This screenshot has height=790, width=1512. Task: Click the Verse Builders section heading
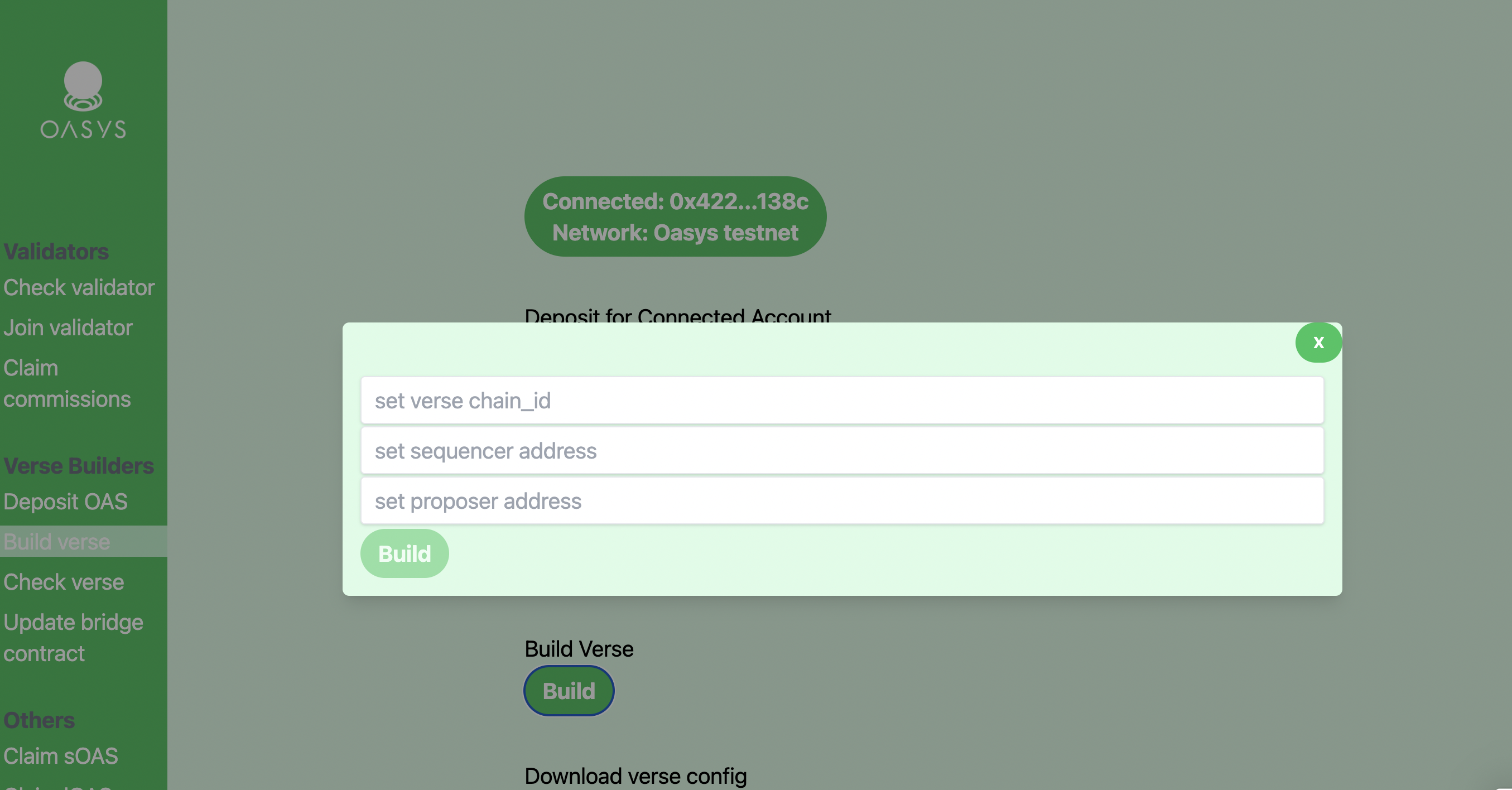coord(79,465)
